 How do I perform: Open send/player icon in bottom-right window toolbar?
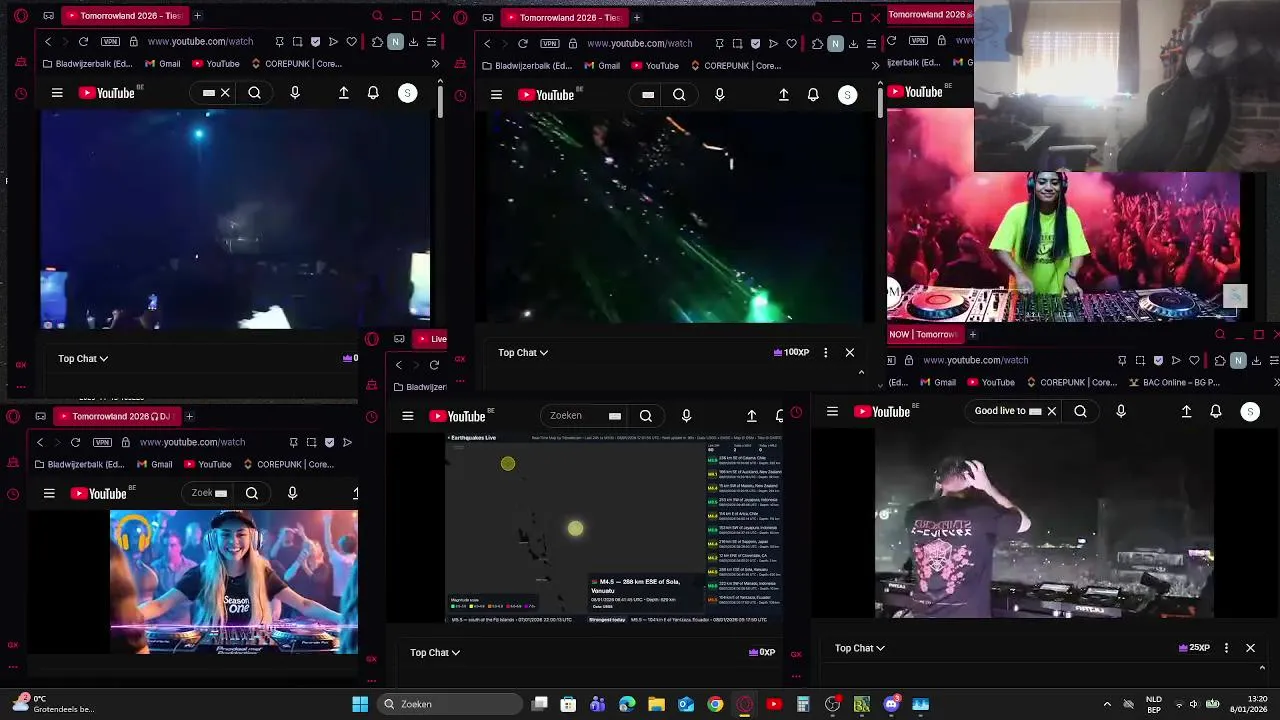pos(1176,360)
